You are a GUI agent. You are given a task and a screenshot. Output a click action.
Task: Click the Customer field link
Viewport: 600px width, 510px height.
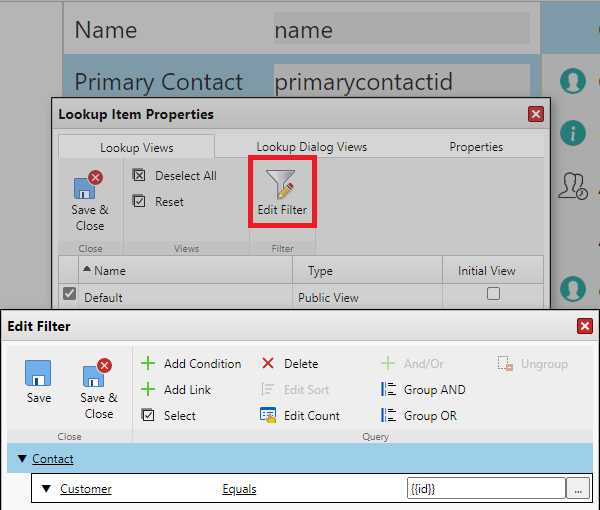(x=86, y=489)
